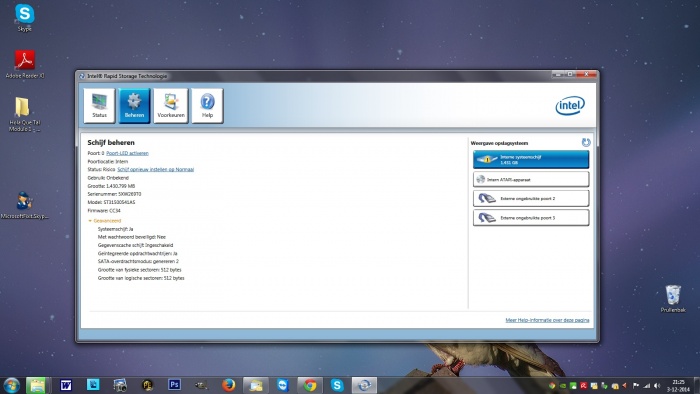The image size is (700, 394).
Task: Launch Premiere Elements PE from the taskbar
Action: pos(147,385)
